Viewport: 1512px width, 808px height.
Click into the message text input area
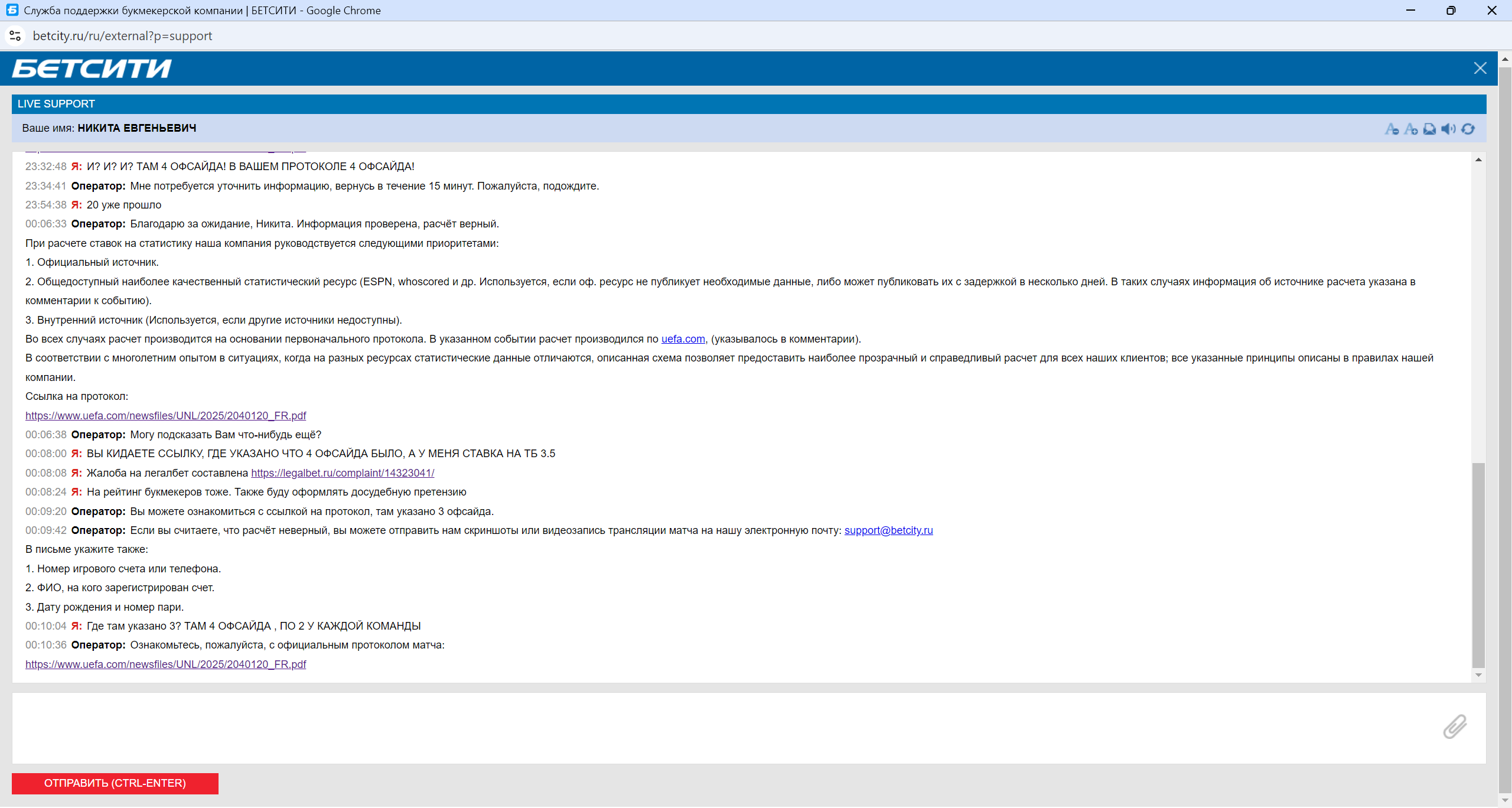(709, 728)
